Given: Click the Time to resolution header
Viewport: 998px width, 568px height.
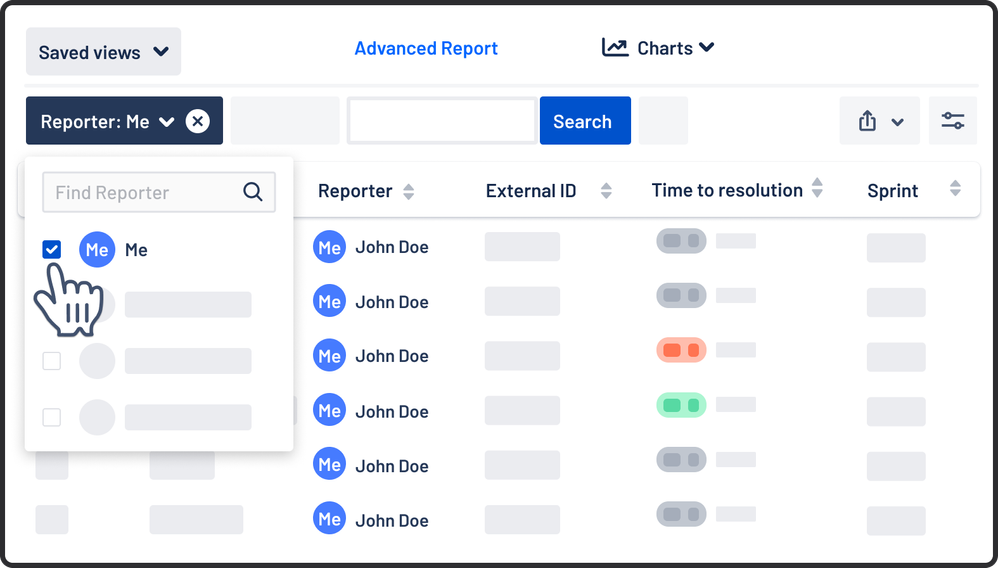Looking at the screenshot, I should pyautogui.click(x=727, y=190).
